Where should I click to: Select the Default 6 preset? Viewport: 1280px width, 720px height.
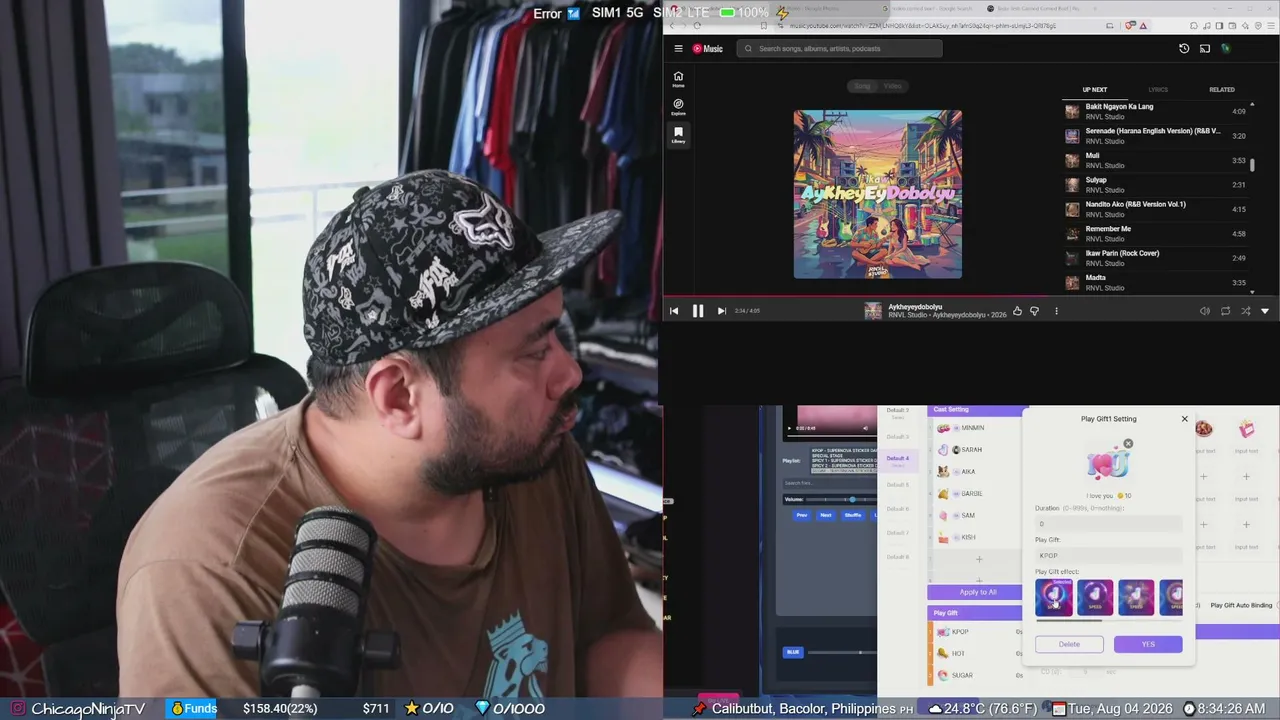pos(898,509)
